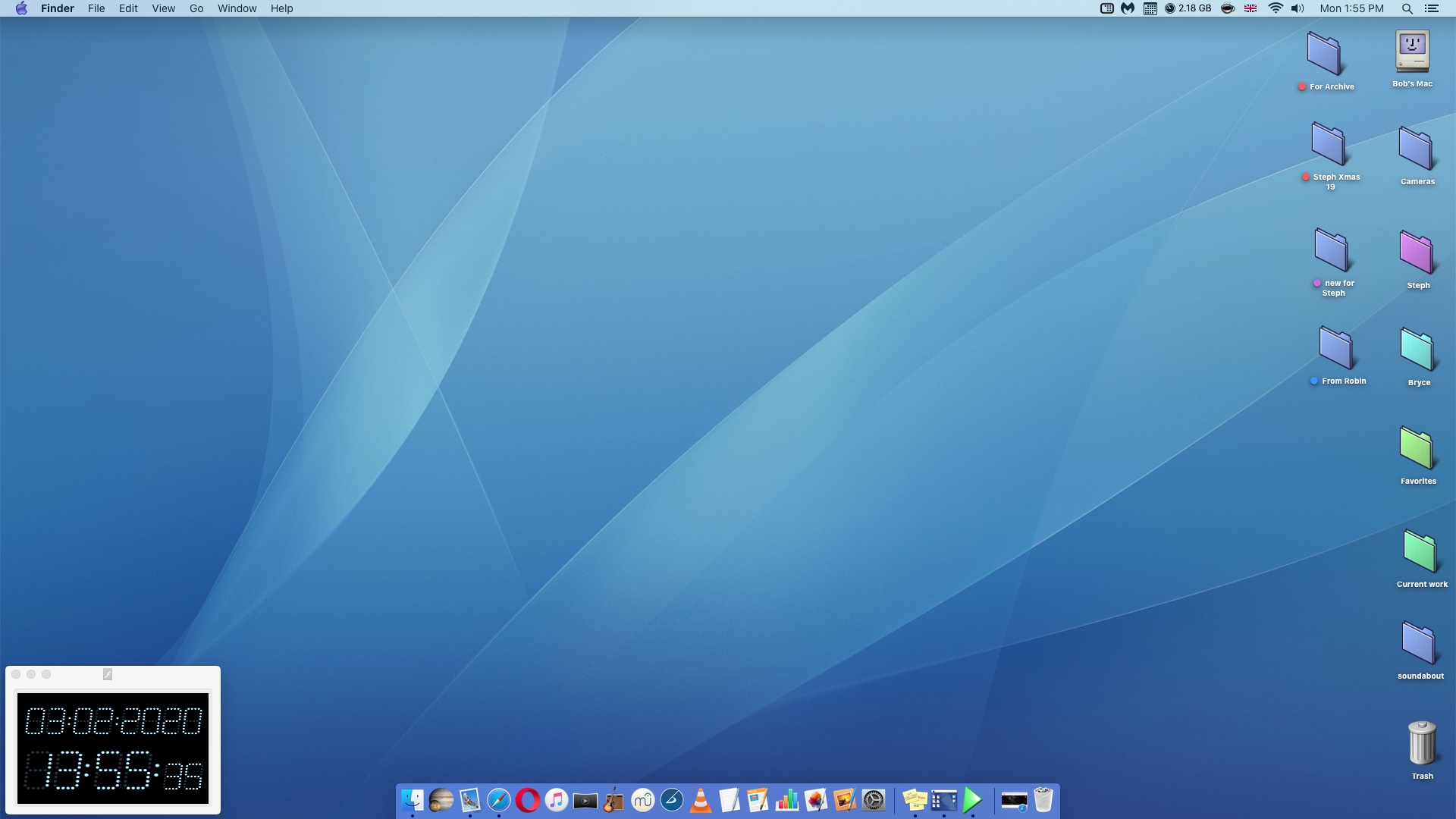The height and width of the screenshot is (819, 1456).
Task: Open the Wi-Fi status menu
Action: (1276, 8)
